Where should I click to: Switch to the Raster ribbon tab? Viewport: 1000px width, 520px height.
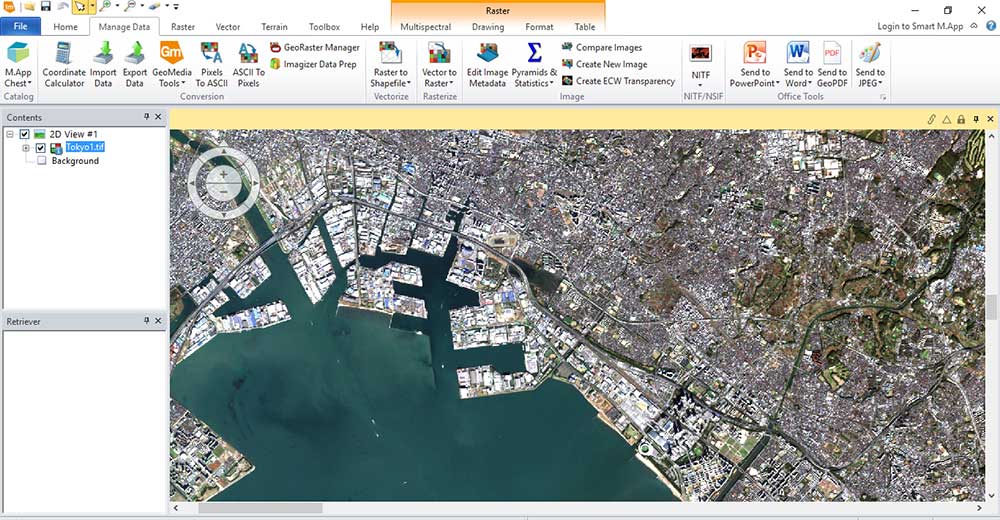tap(182, 27)
